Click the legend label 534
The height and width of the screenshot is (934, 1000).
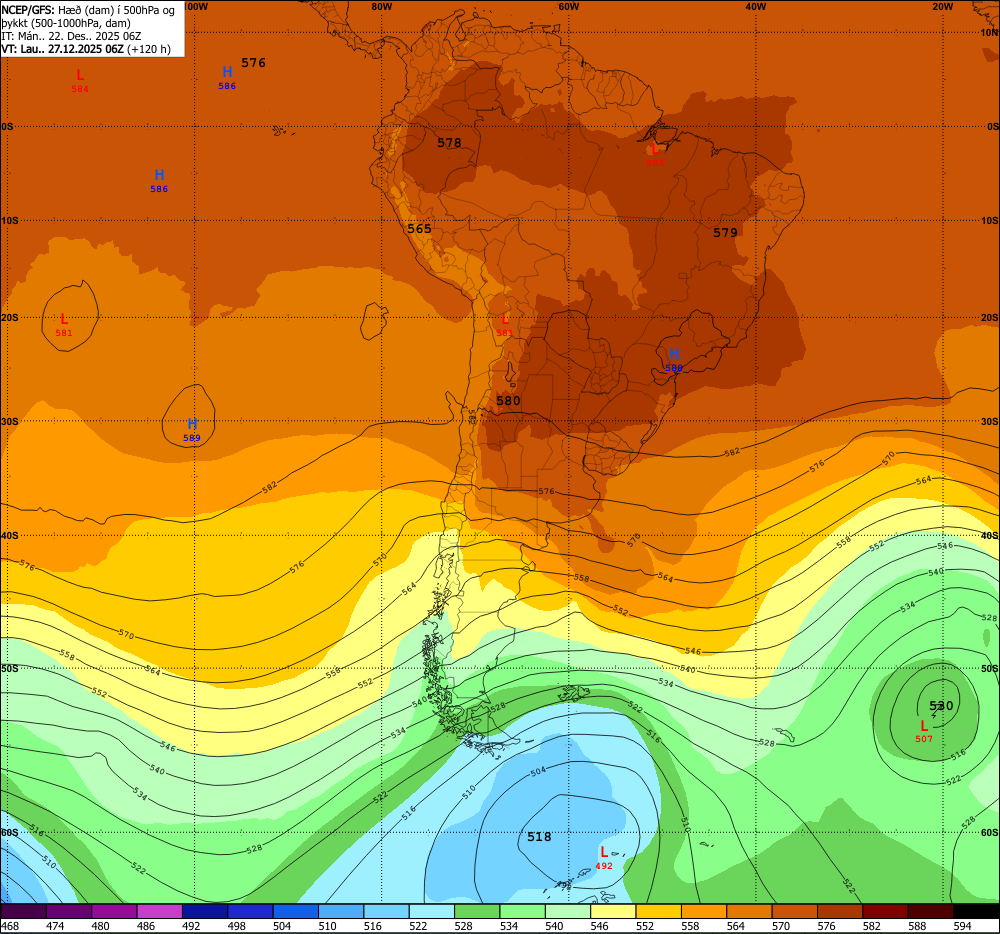509,926
